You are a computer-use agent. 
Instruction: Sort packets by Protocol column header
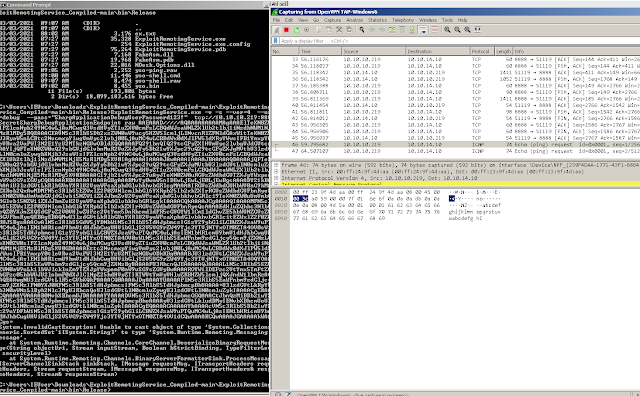482,51
